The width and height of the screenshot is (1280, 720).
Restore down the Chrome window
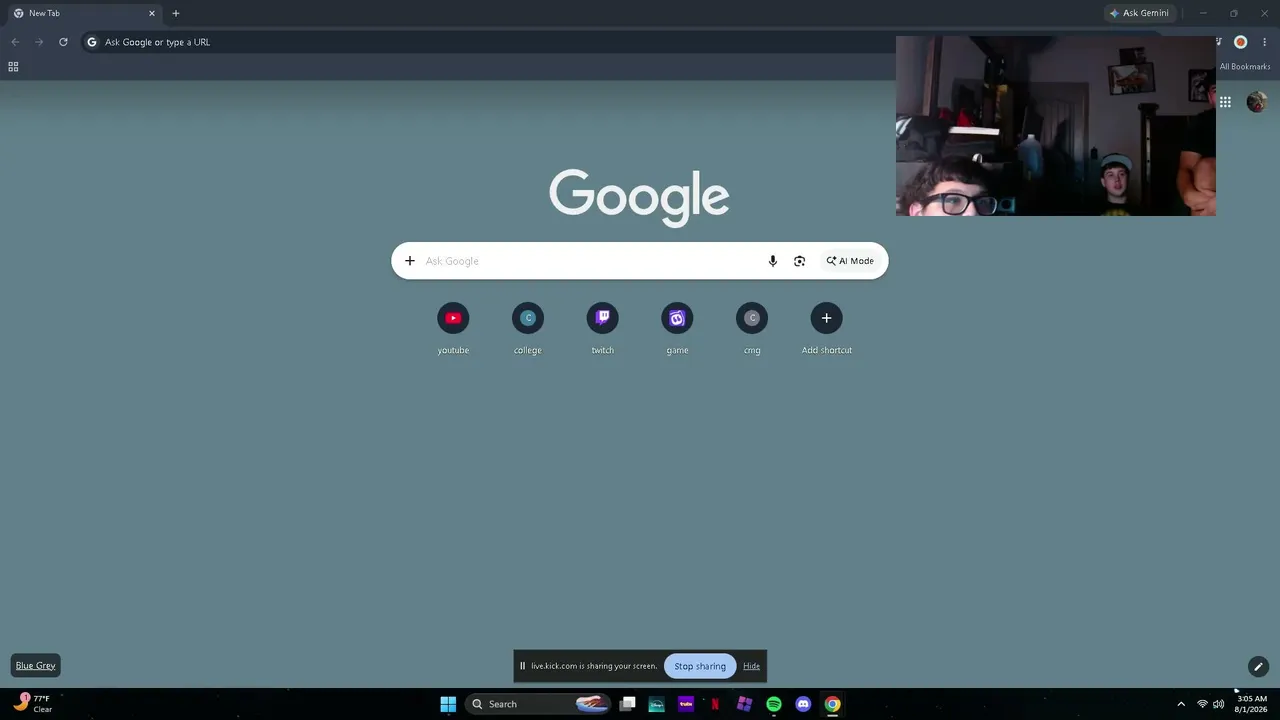[1233, 13]
